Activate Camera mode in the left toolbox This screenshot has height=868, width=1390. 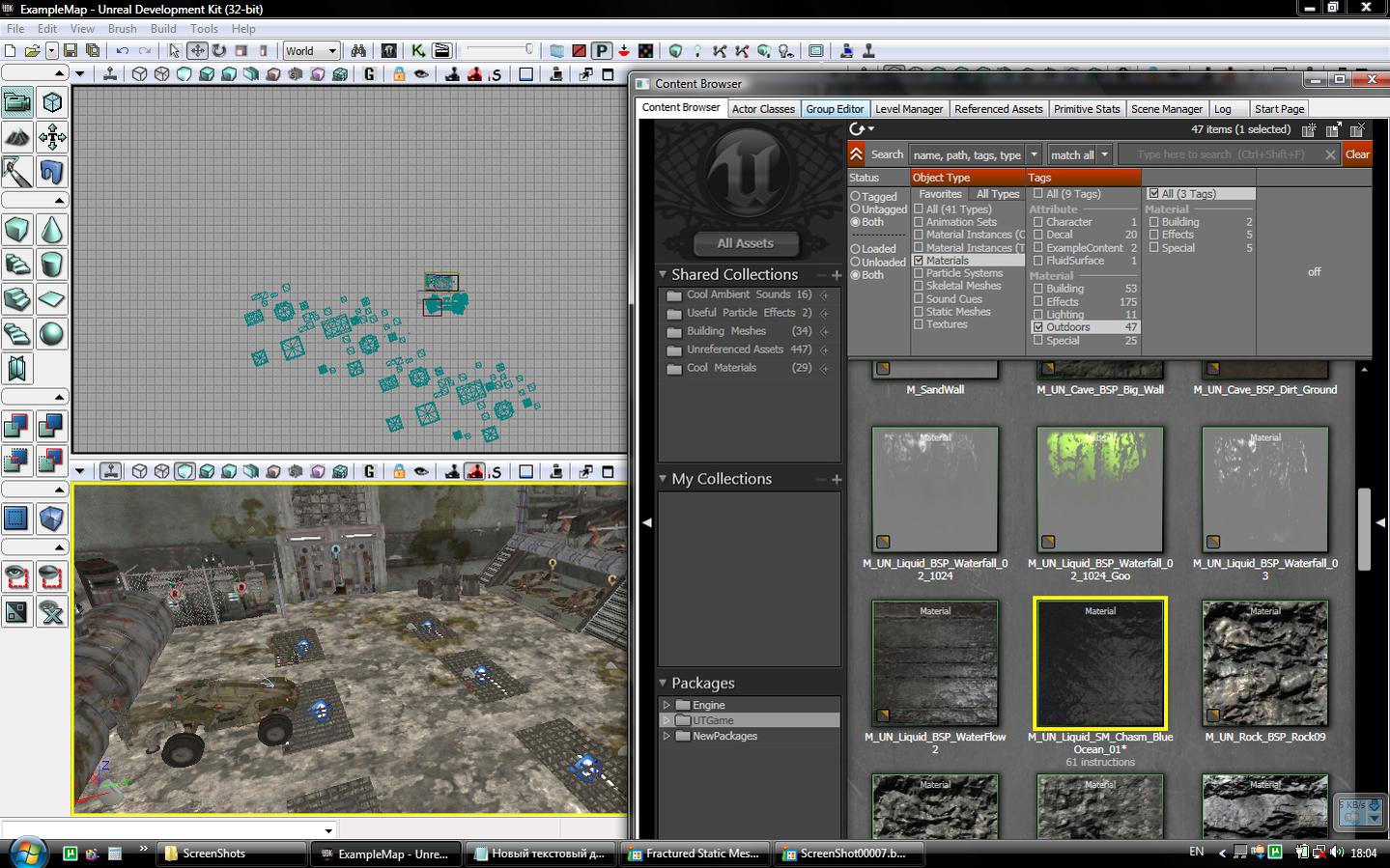click(17, 101)
